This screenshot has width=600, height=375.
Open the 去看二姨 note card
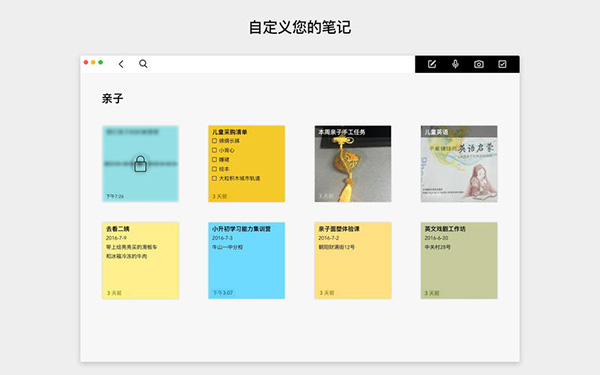tap(140, 261)
